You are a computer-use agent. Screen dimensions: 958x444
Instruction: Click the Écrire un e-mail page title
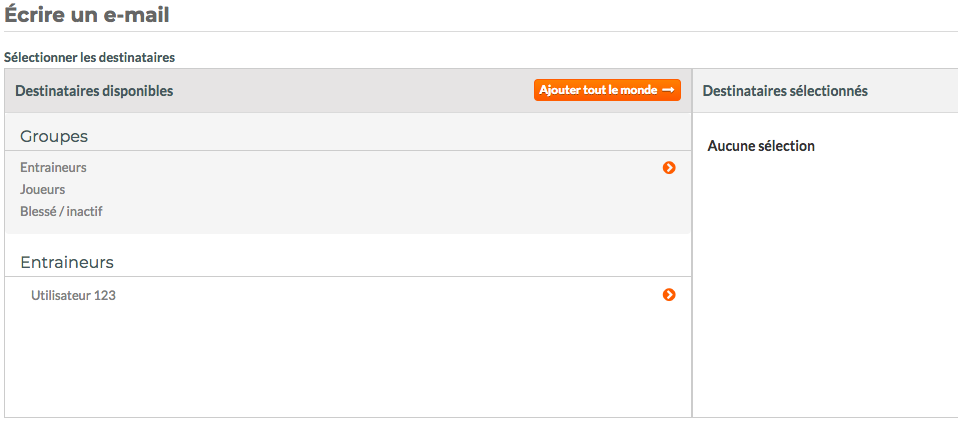[87, 14]
